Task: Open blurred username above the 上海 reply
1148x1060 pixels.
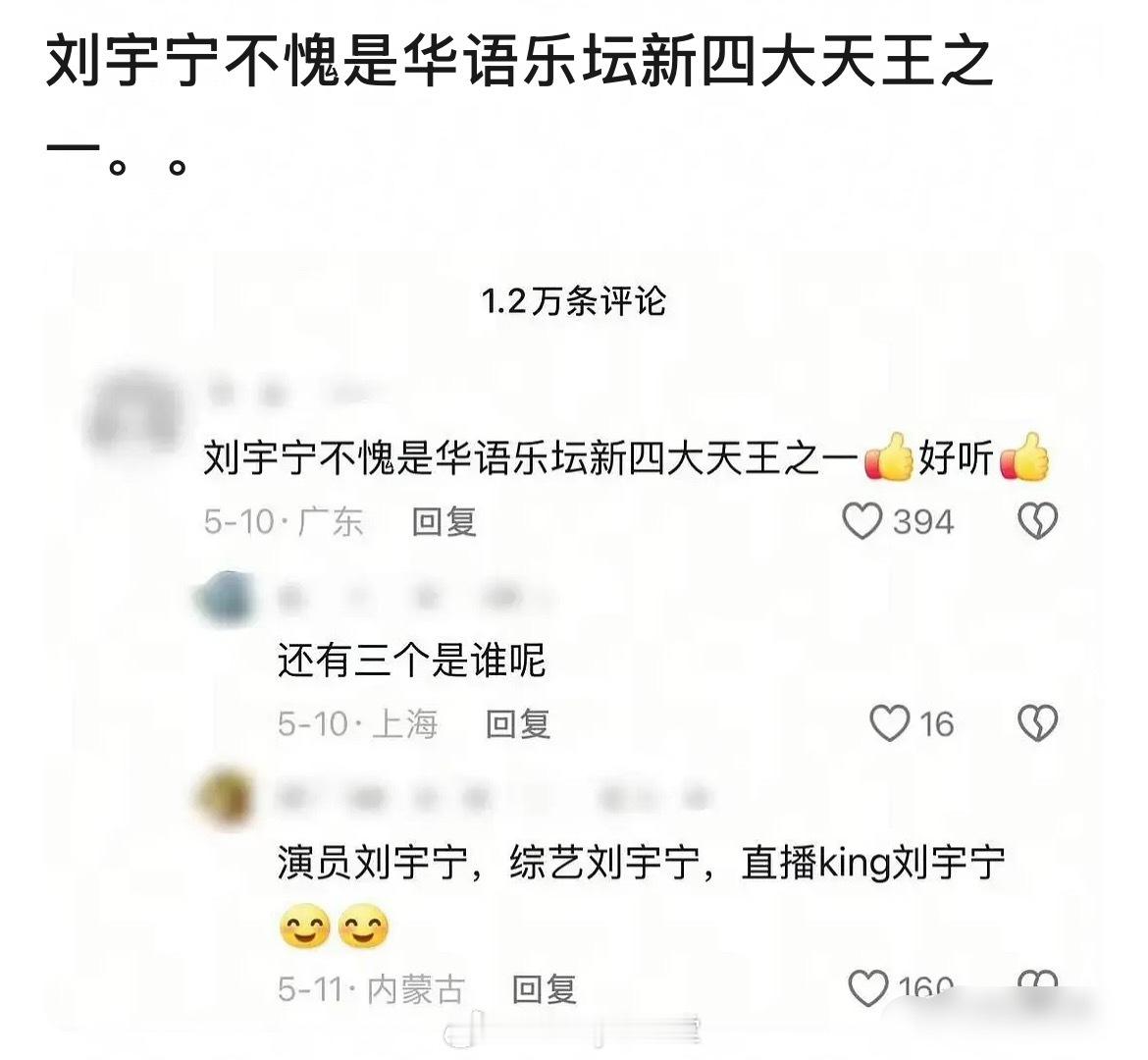Action: [414, 599]
